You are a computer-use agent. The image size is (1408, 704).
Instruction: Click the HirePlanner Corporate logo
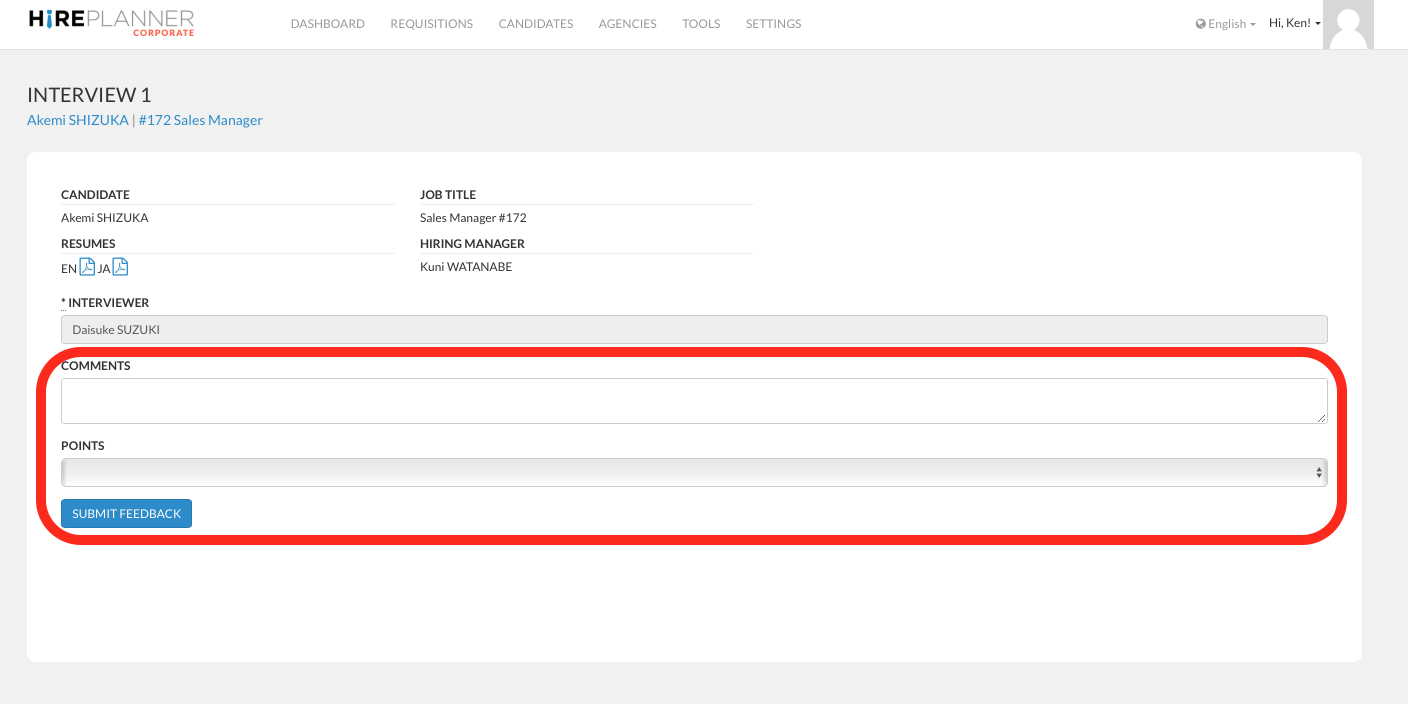[x=111, y=23]
